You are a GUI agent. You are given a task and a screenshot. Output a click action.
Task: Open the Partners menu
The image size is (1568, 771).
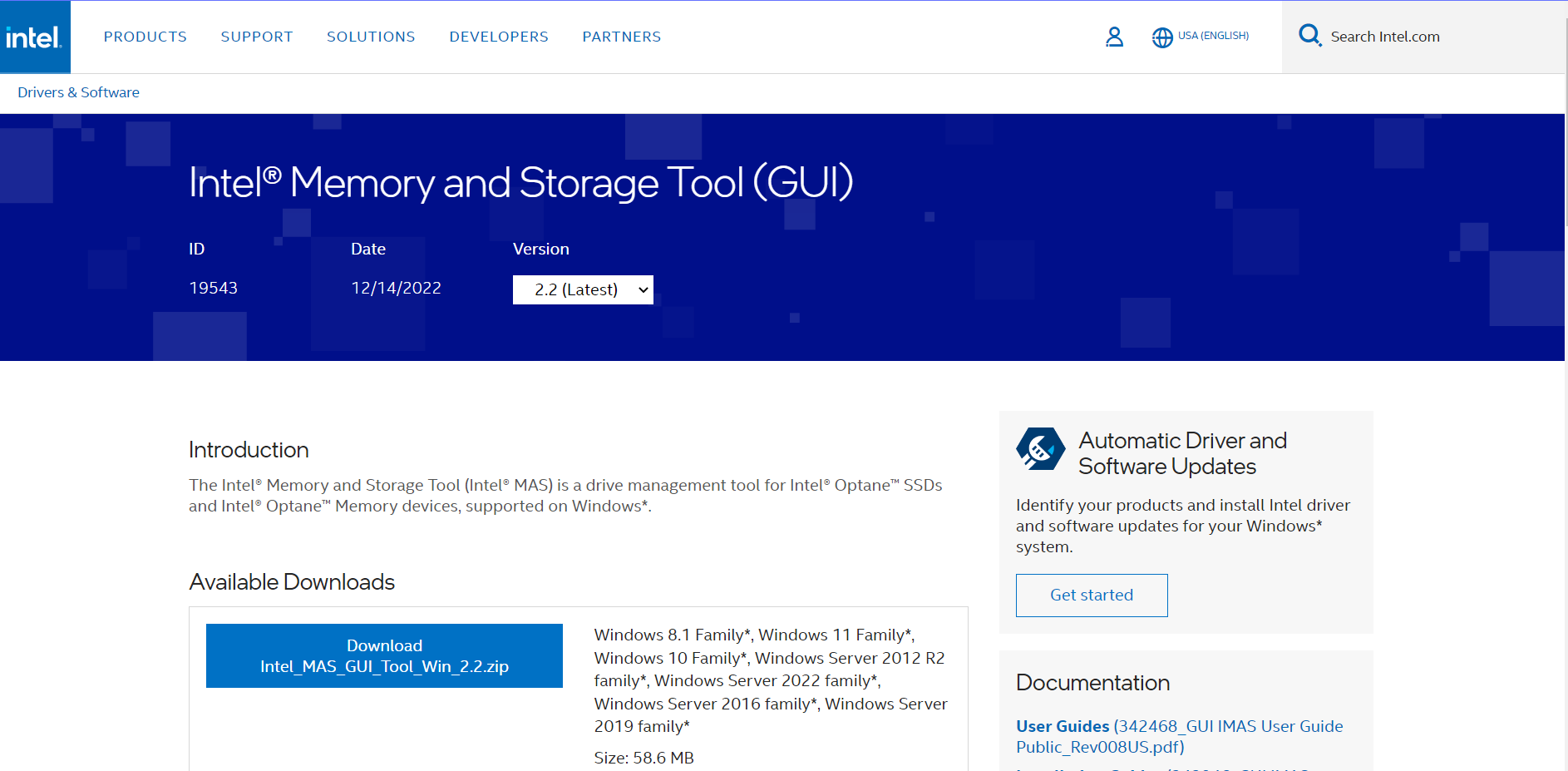622,37
